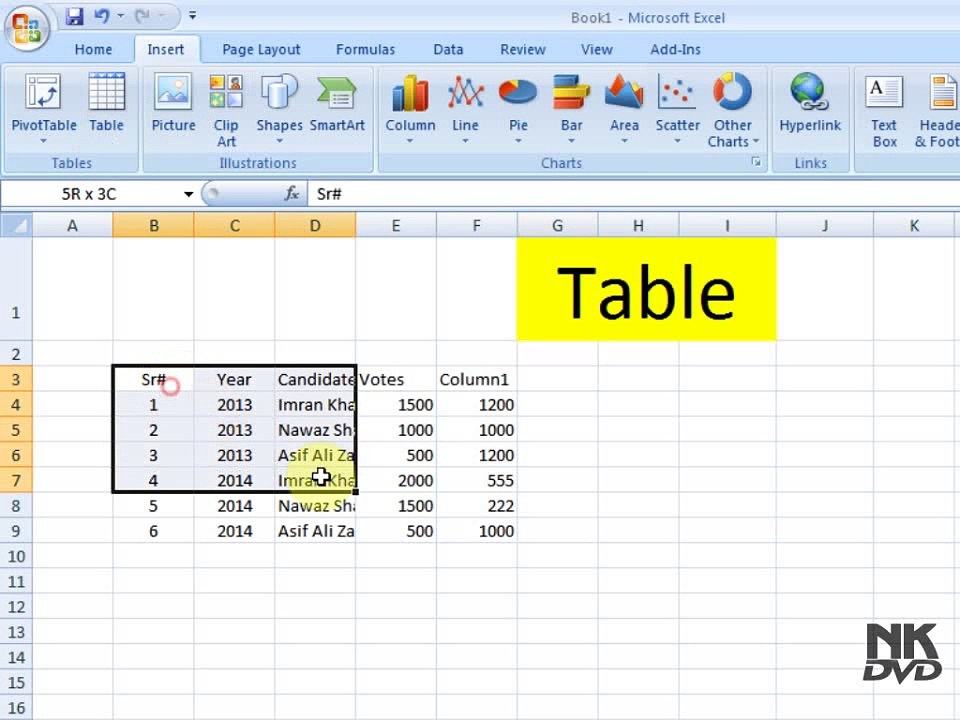Image resolution: width=960 pixels, height=720 pixels.
Task: Undo last action in Quick Access Toolbar
Action: click(x=102, y=16)
